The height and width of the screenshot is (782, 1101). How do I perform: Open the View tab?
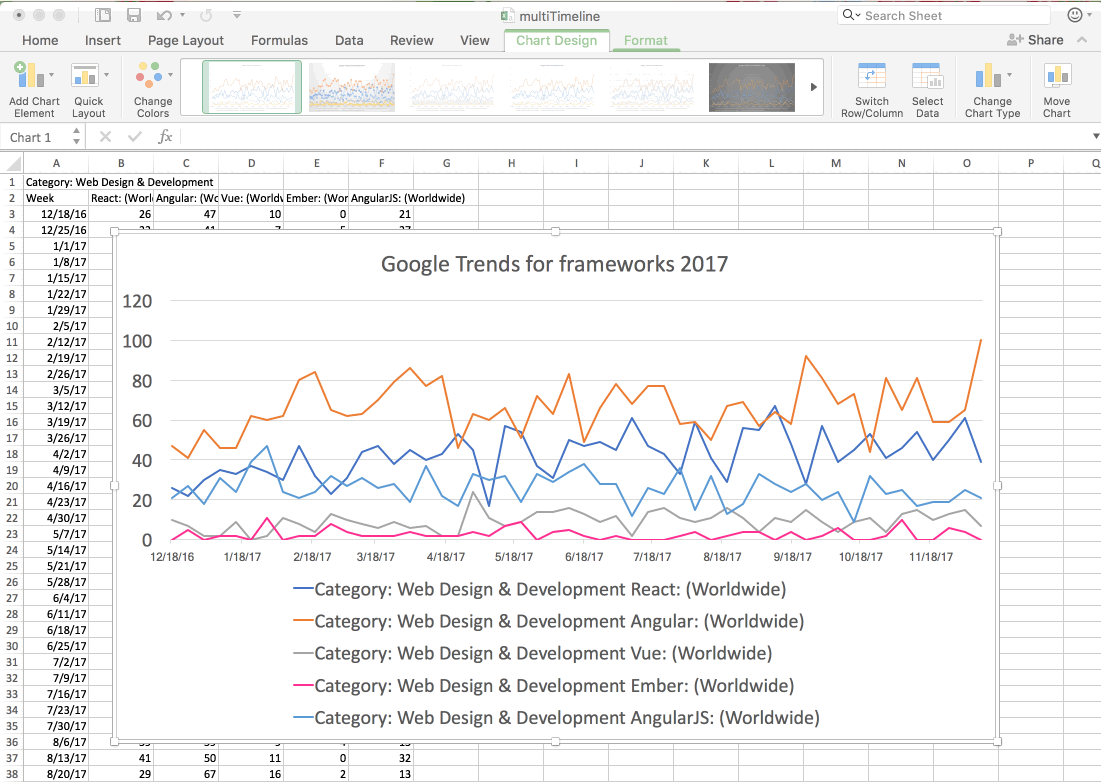pyautogui.click(x=475, y=41)
